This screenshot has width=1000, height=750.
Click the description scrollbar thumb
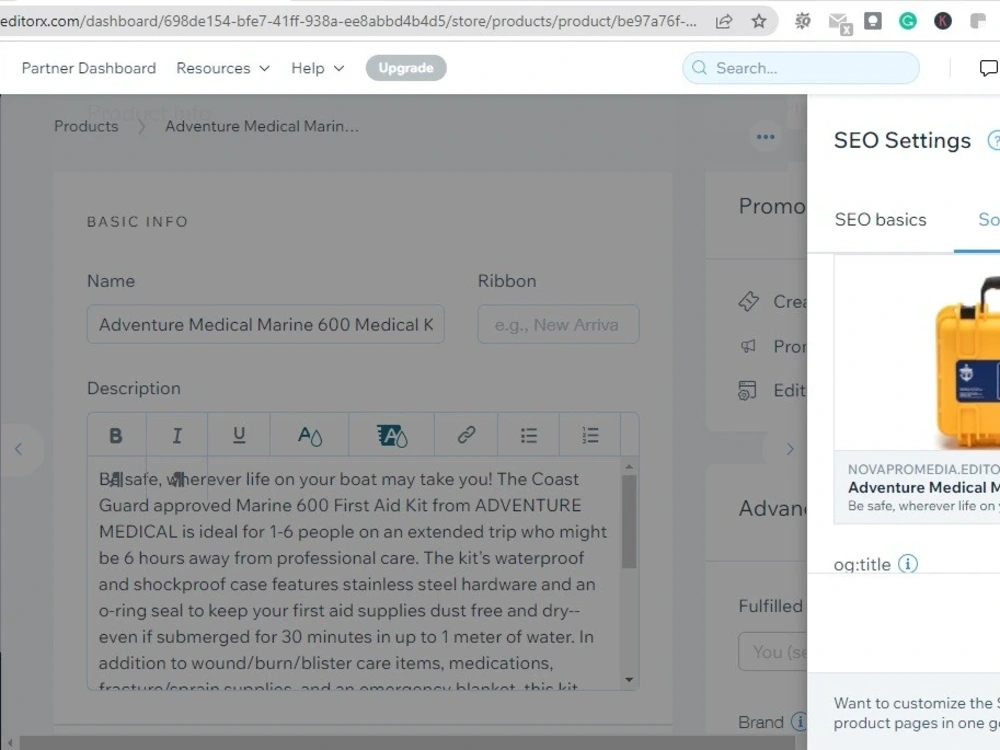pos(629,522)
